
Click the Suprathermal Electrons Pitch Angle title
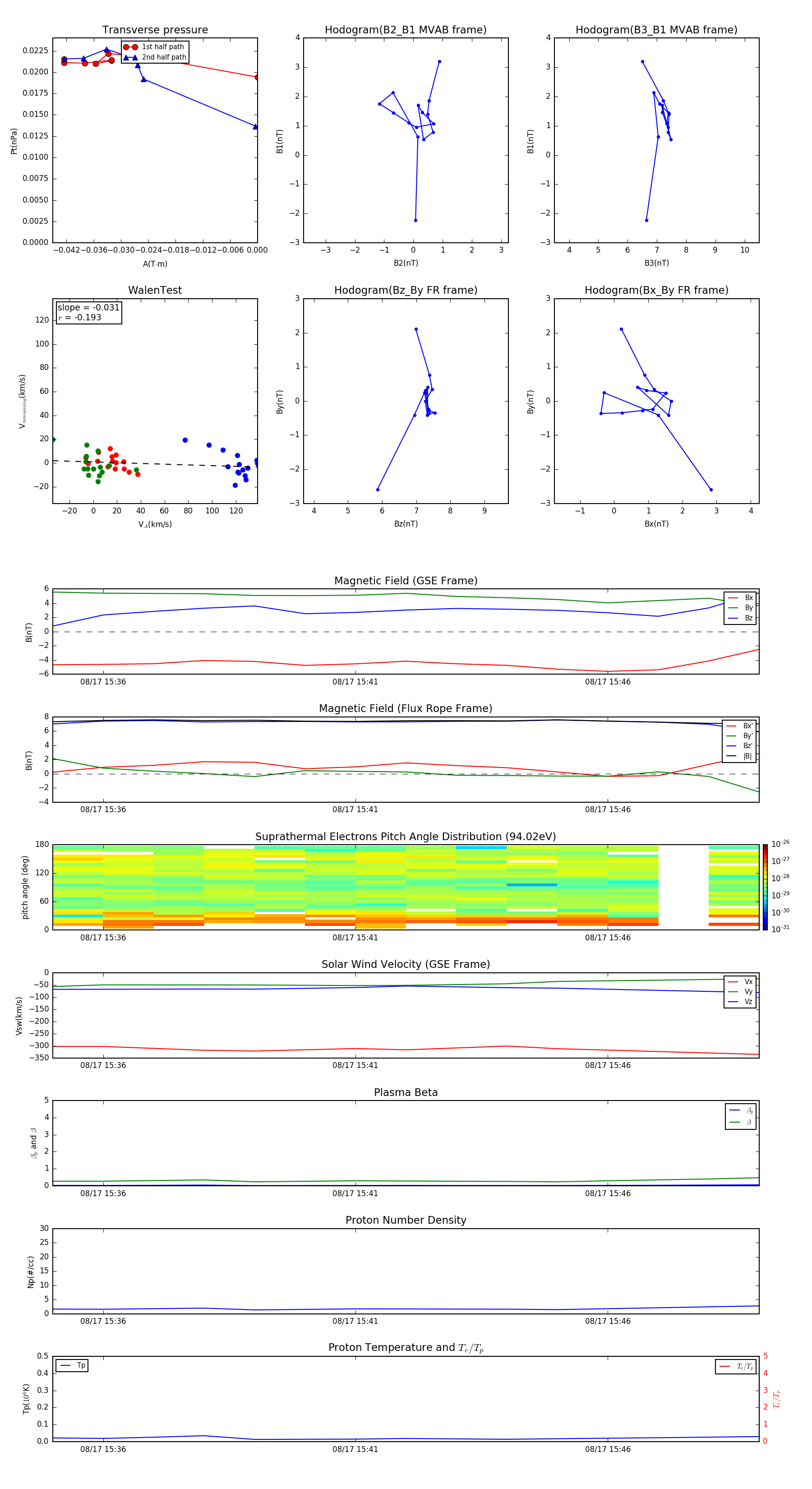tap(406, 837)
